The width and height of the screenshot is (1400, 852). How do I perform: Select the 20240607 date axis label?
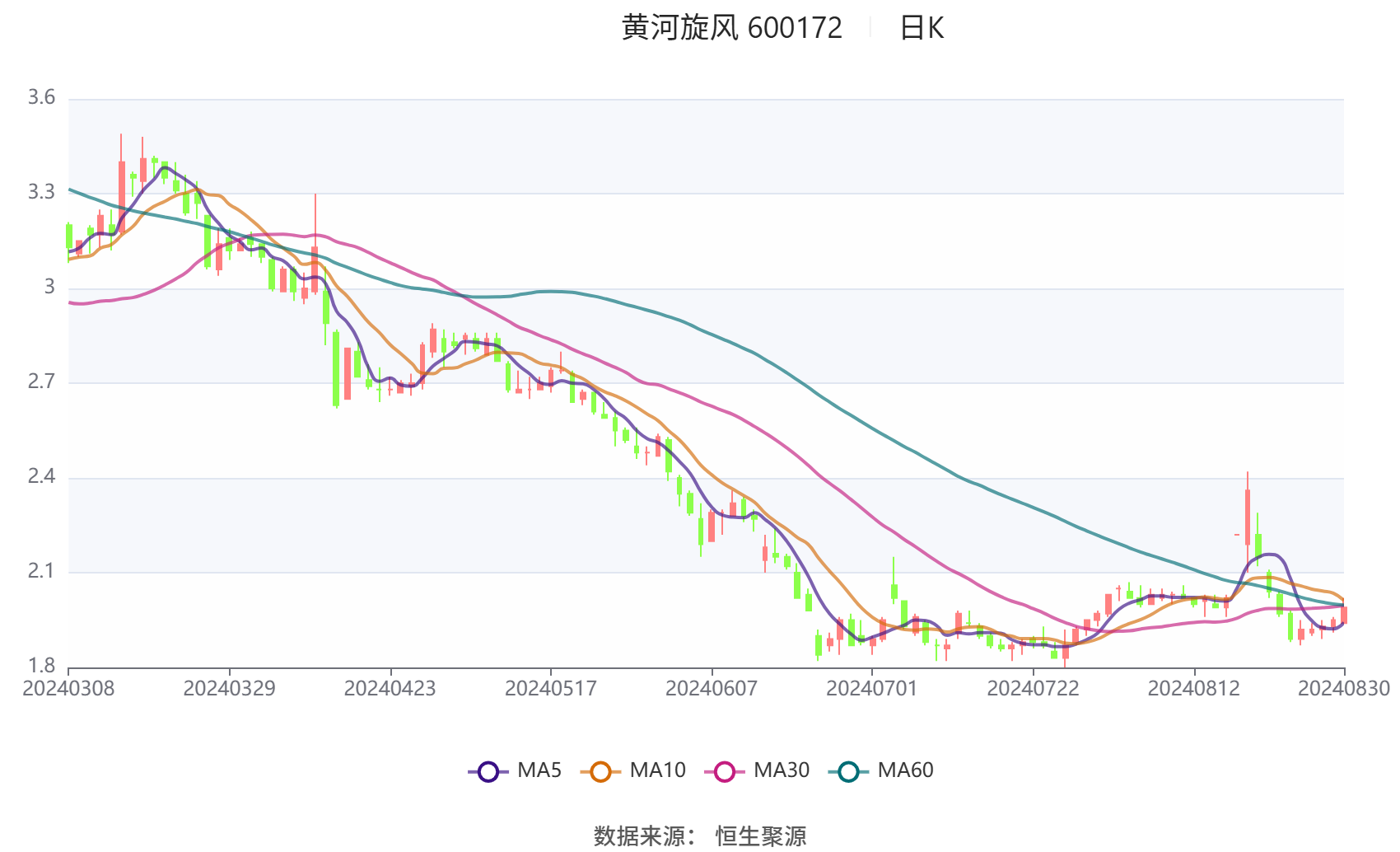(712, 688)
